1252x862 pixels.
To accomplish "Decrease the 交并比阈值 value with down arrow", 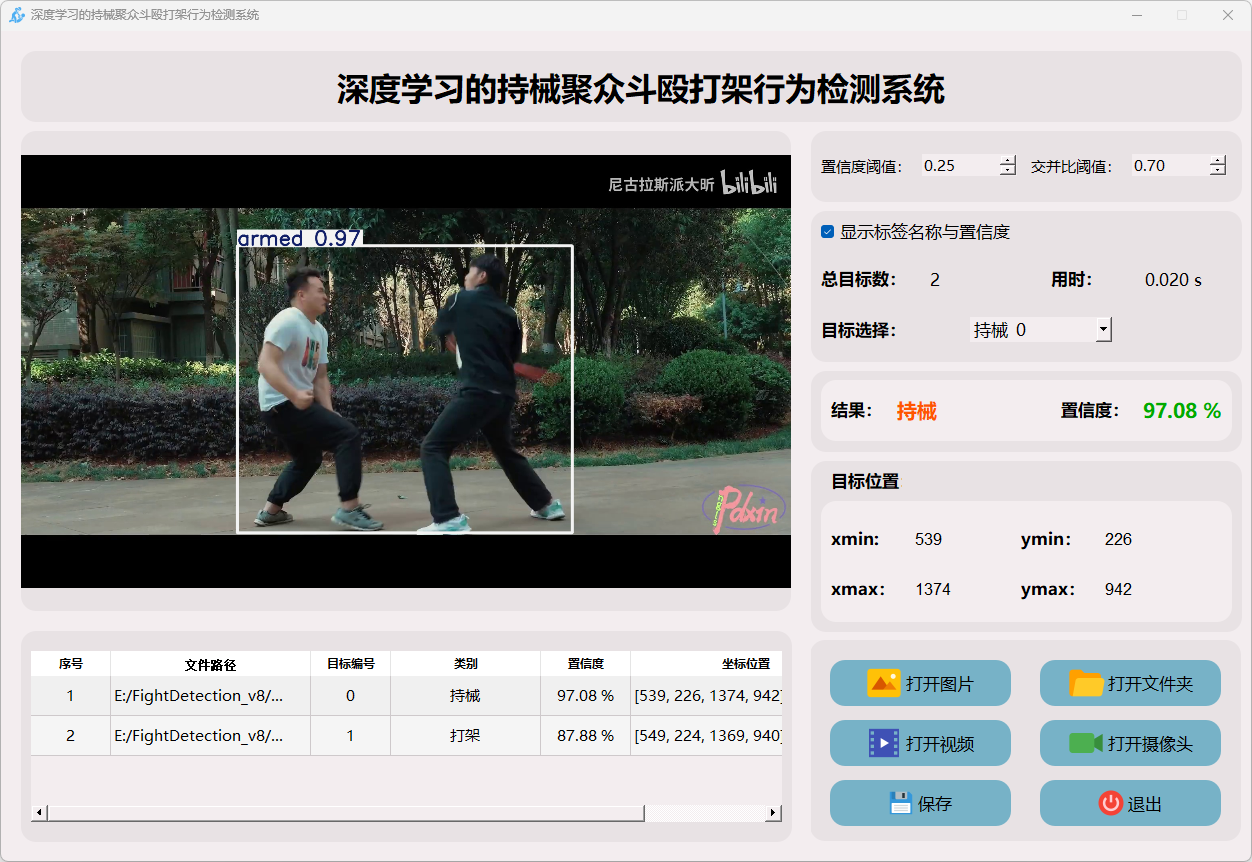I will point(1217,171).
